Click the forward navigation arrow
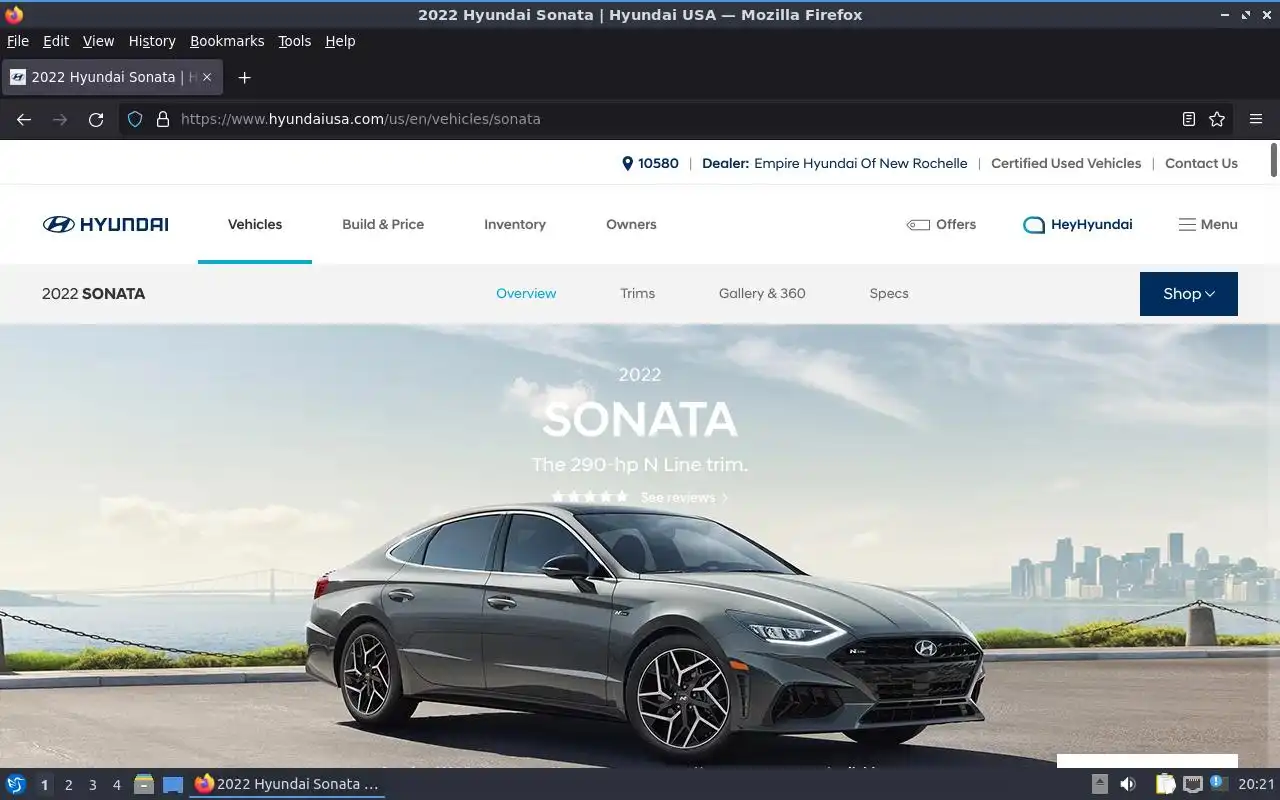Screen dimensions: 1280x800 (60, 119)
